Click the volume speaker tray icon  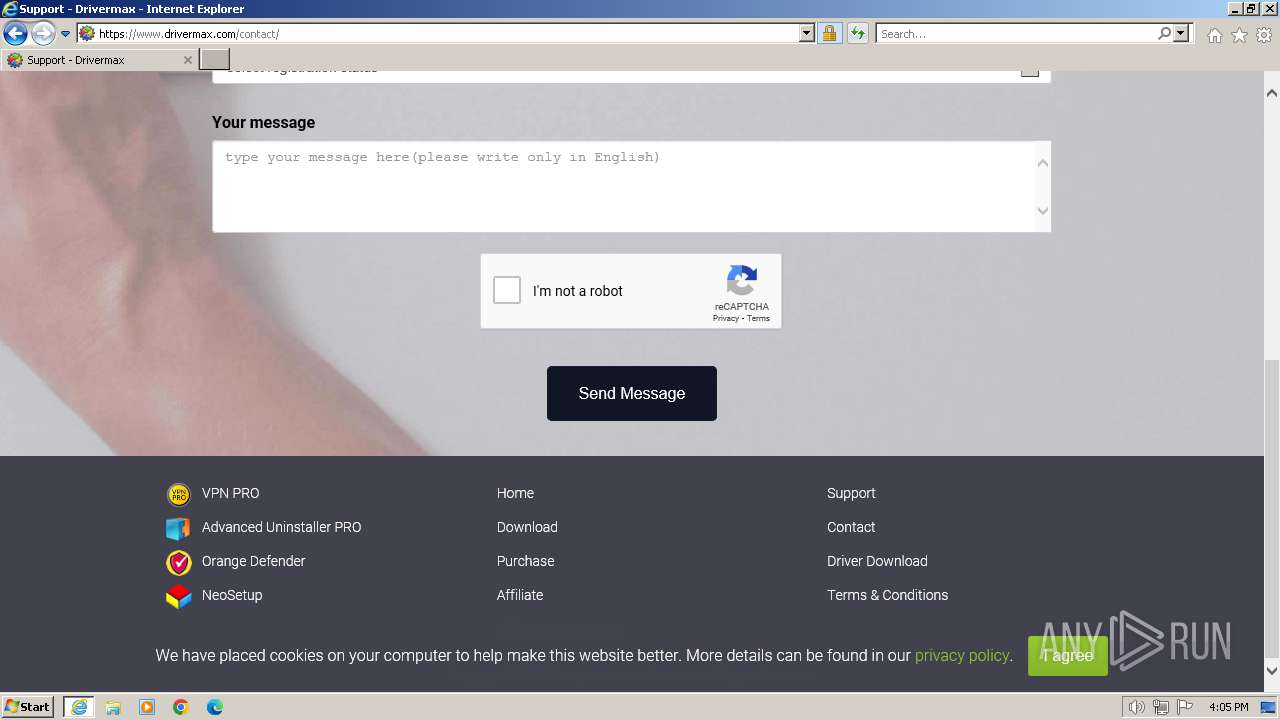pos(1137,707)
